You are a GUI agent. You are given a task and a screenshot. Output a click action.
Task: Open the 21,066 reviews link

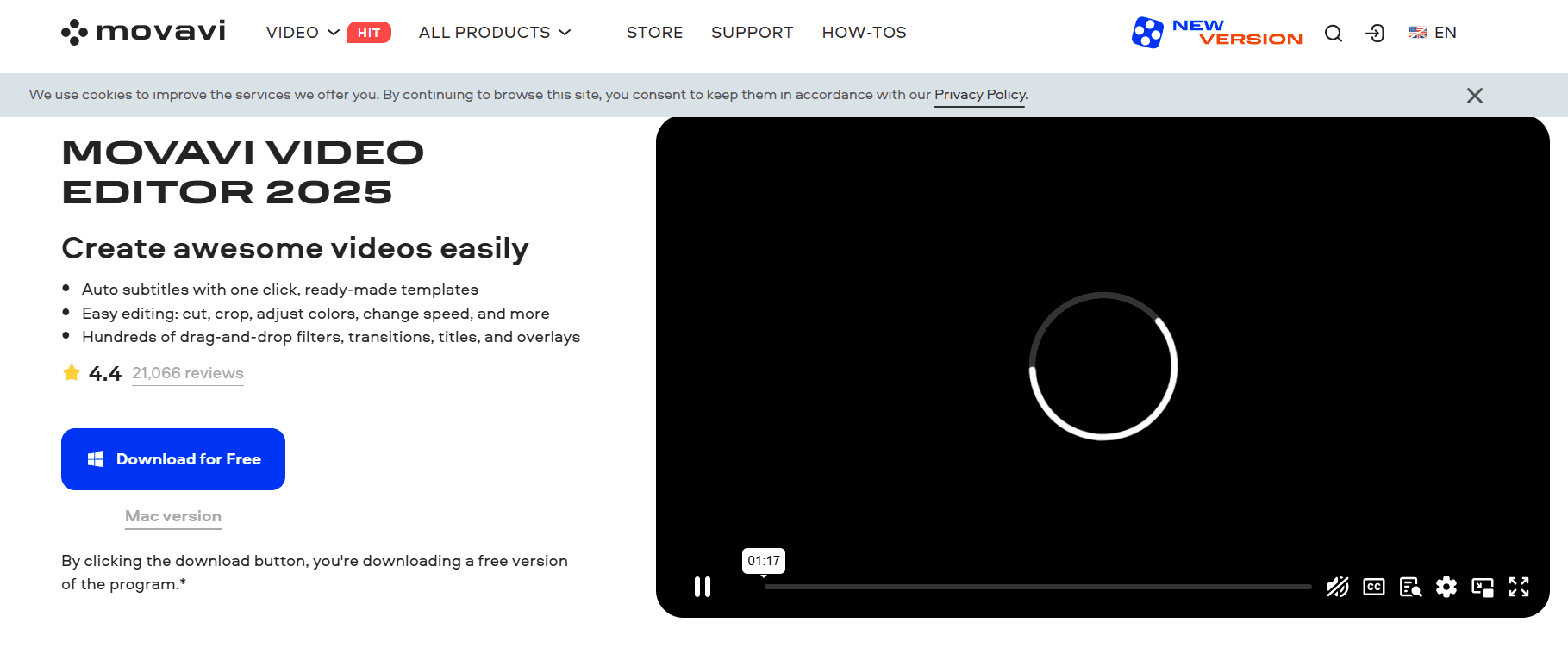pyautogui.click(x=188, y=373)
